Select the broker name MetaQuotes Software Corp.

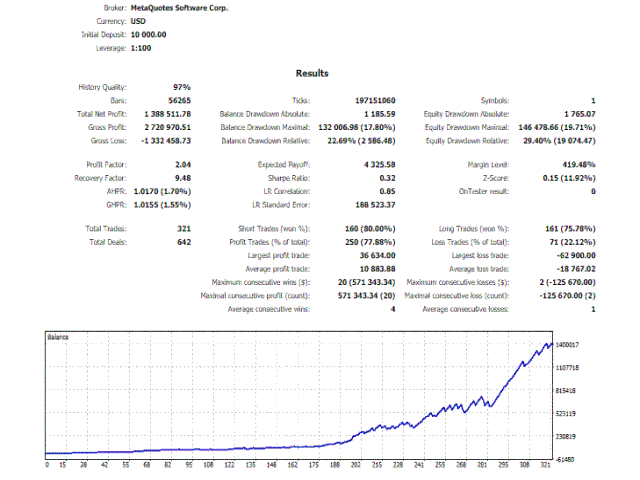[x=179, y=8]
